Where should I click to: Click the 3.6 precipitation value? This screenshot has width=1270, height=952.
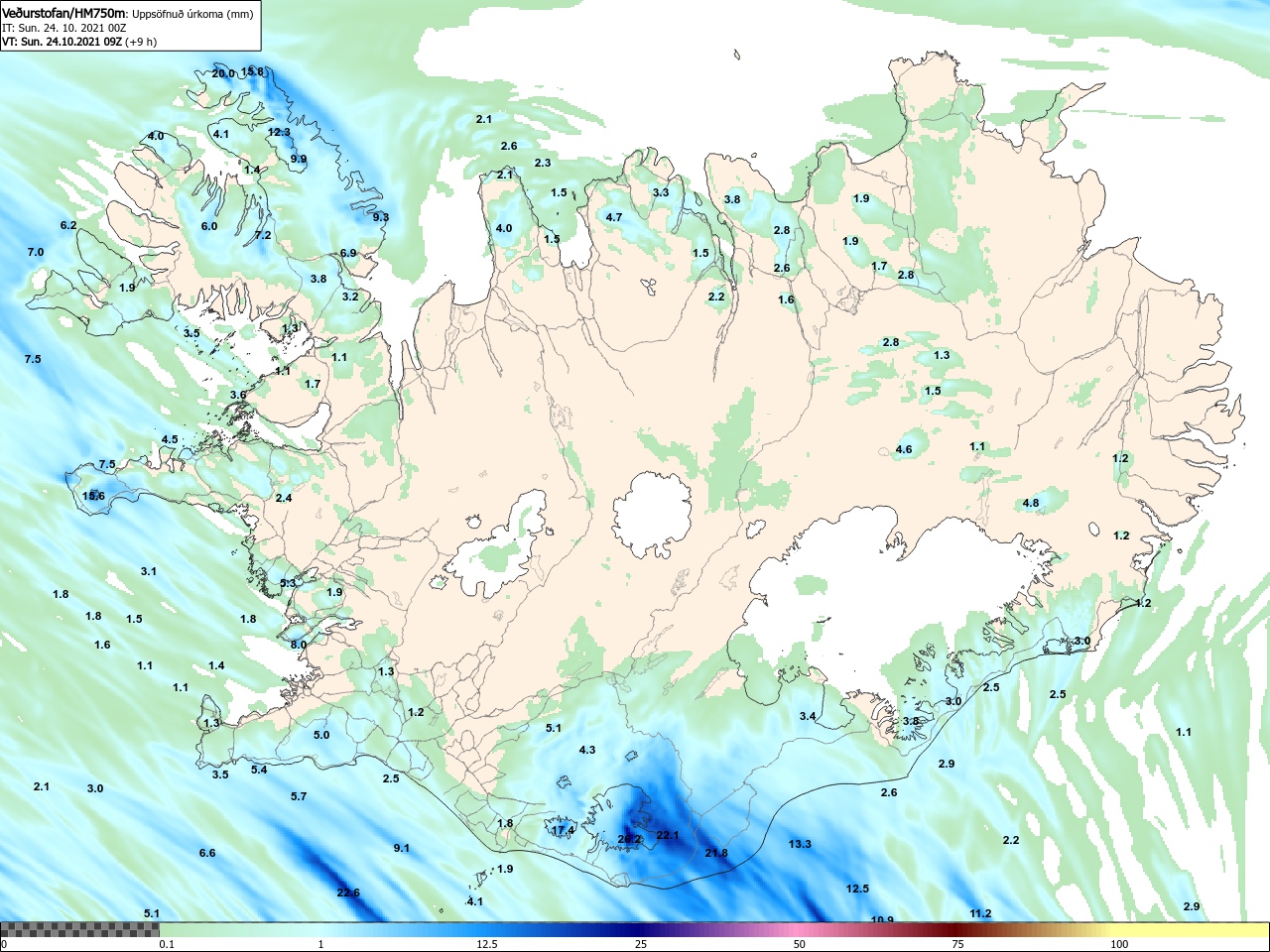[238, 395]
